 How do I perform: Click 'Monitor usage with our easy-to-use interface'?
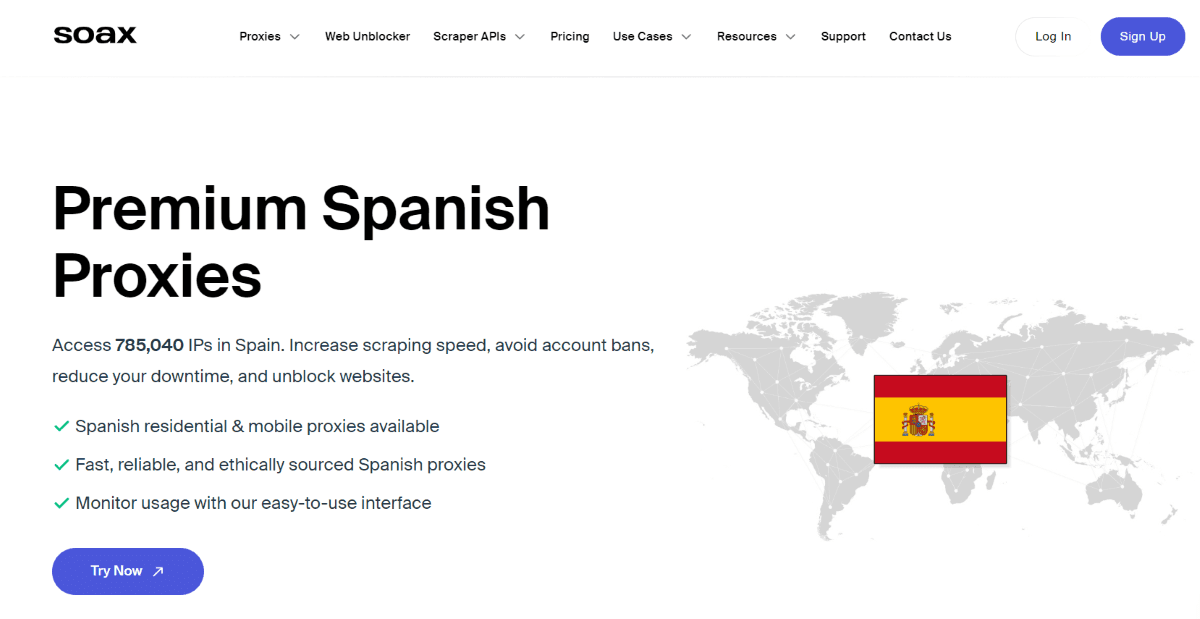tap(253, 503)
